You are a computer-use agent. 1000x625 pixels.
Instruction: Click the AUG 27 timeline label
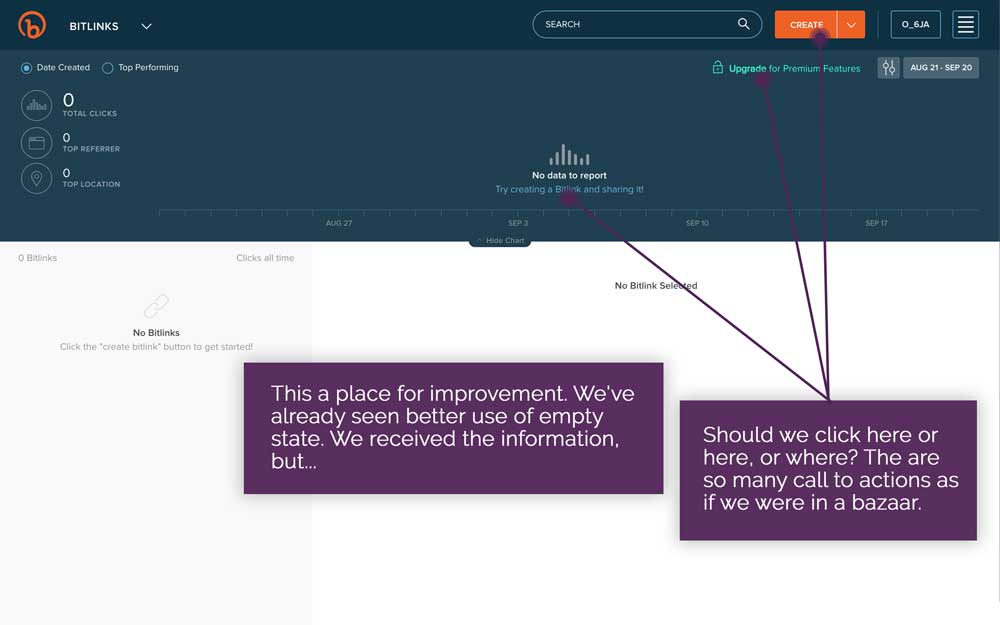pyautogui.click(x=339, y=223)
